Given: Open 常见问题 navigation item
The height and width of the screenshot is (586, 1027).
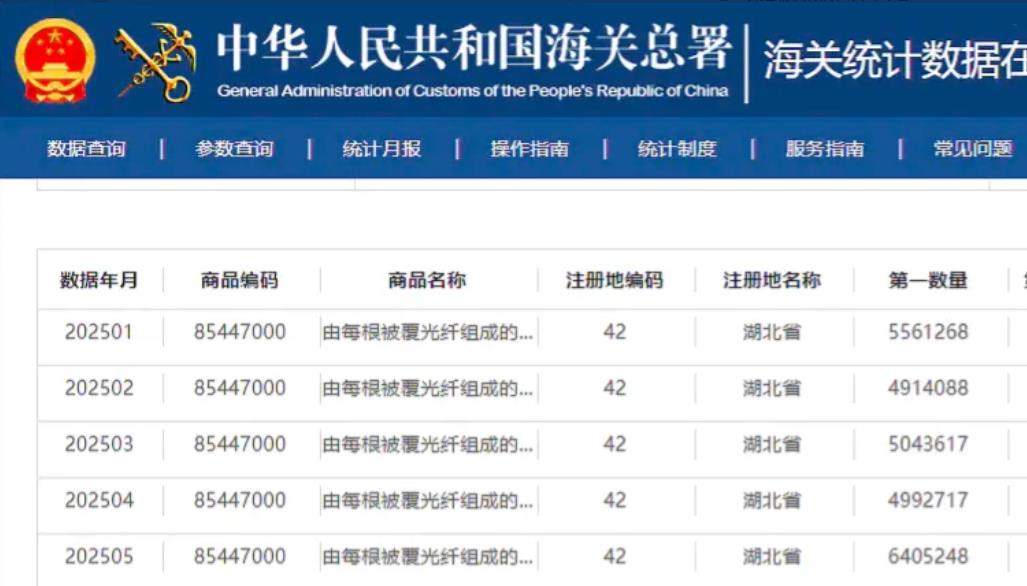Looking at the screenshot, I should pyautogui.click(x=973, y=149).
